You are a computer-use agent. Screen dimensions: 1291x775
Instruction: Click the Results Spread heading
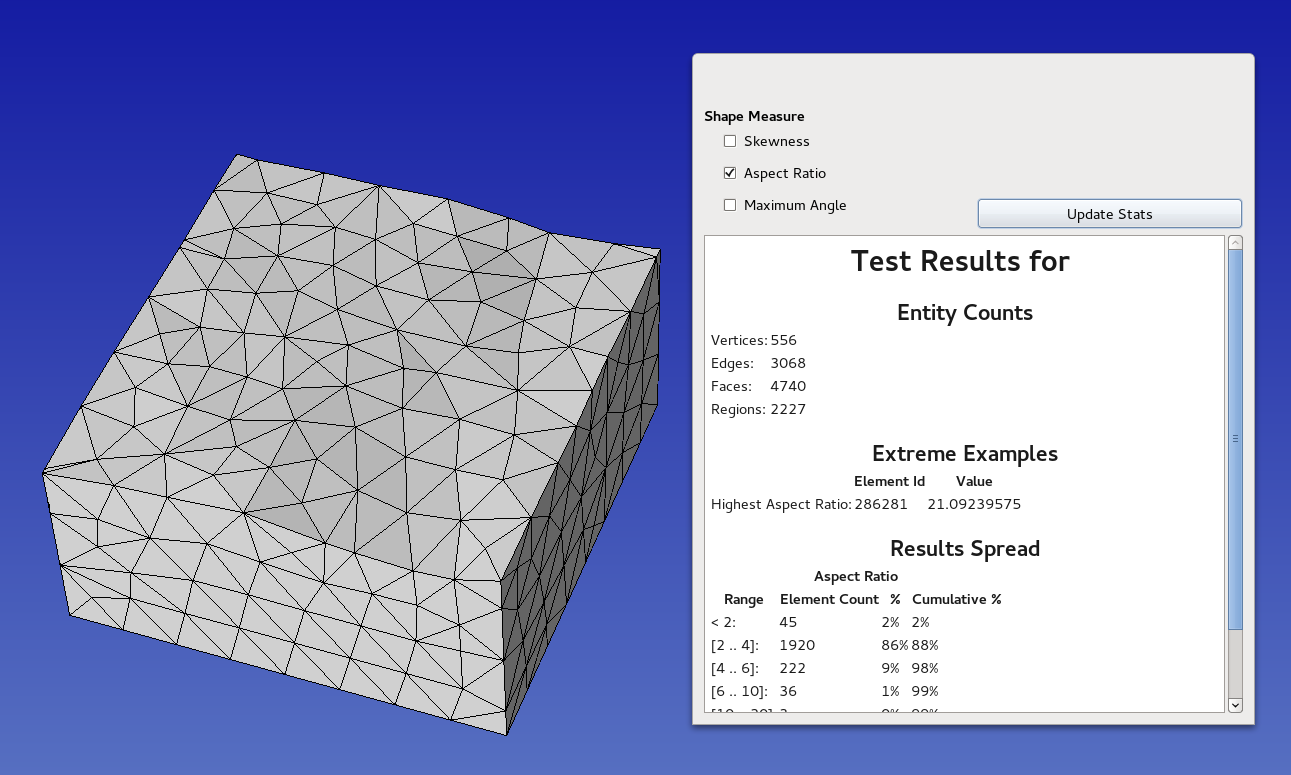[964, 549]
